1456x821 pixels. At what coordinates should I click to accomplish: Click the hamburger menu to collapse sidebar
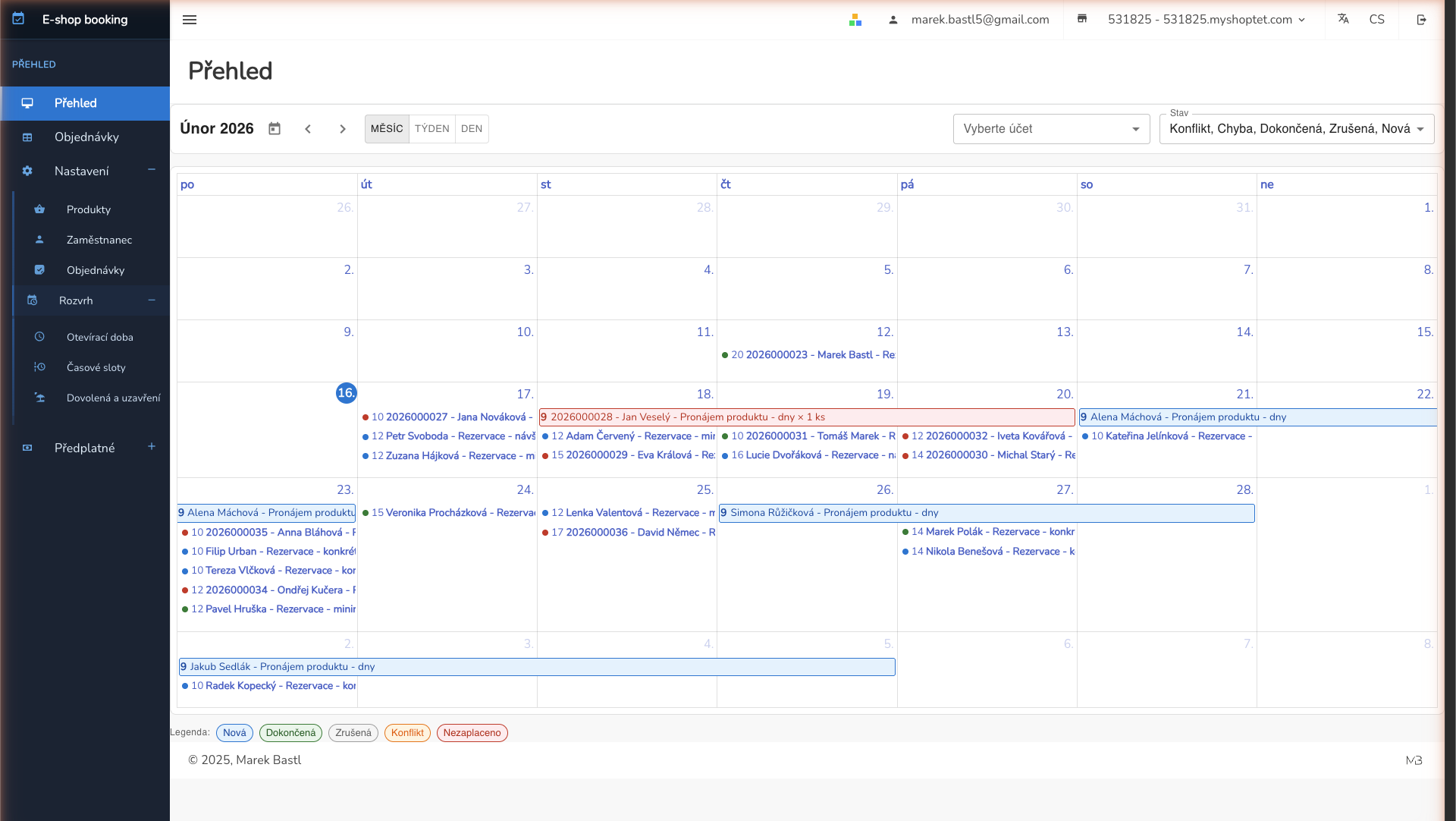click(x=190, y=20)
